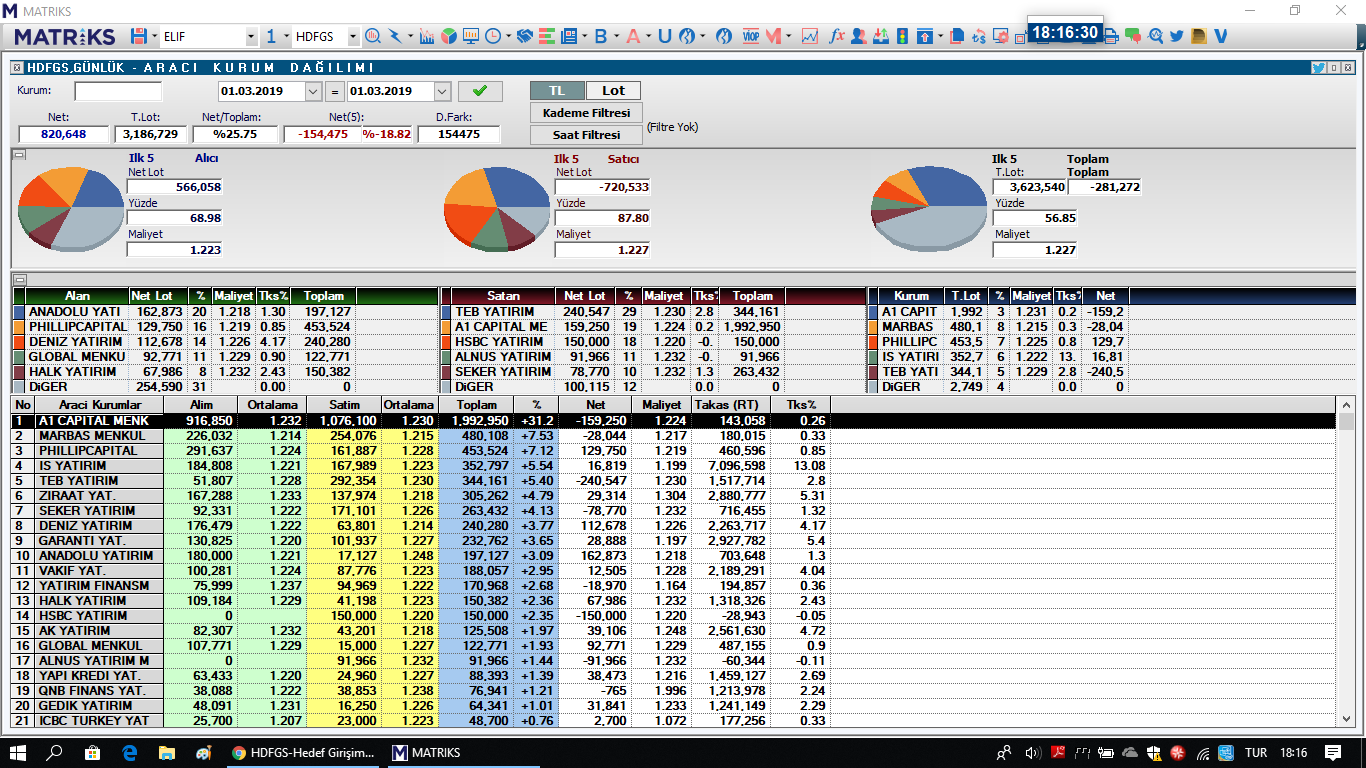The width and height of the screenshot is (1366, 768).
Task: Click the monitor with gear settings icon
Action: [x=1001, y=37]
